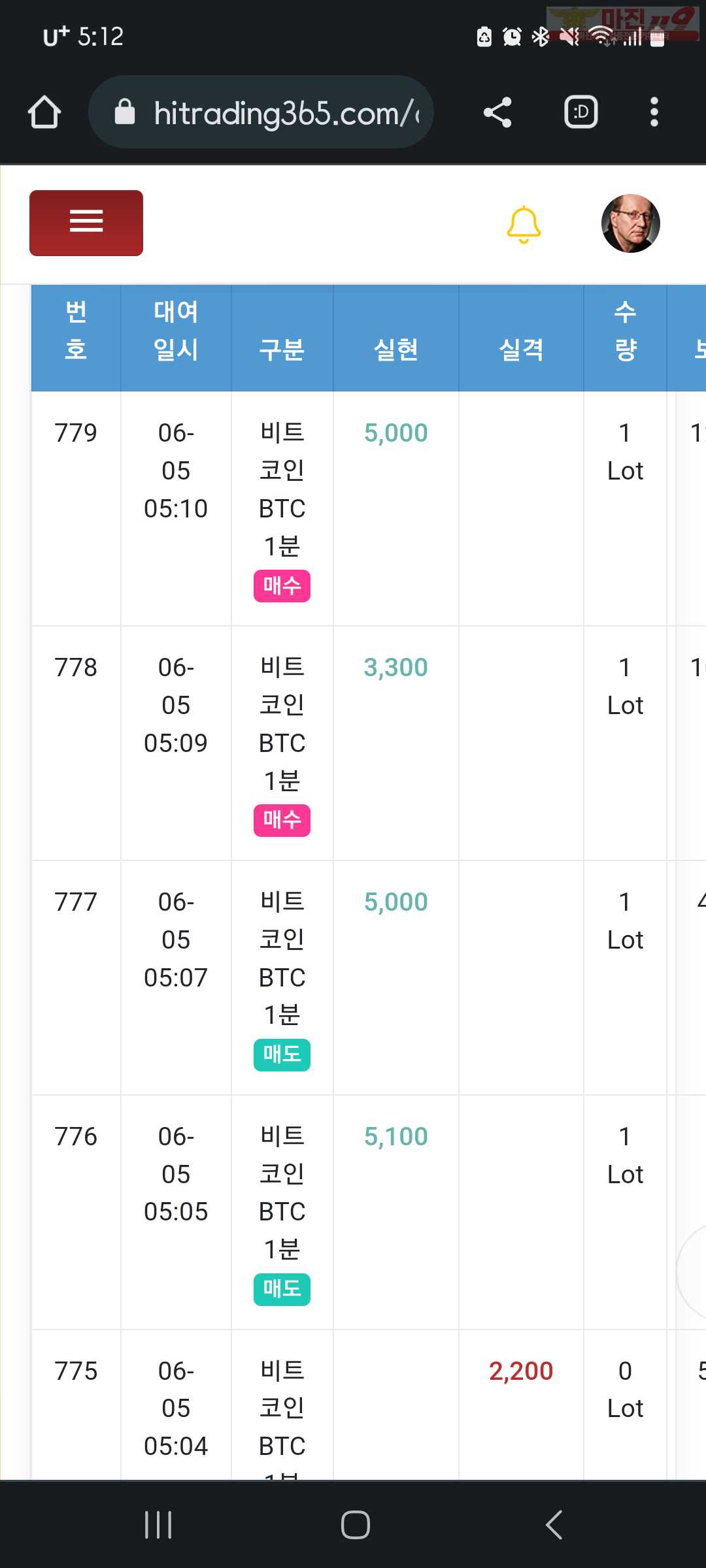Tap the Android home navigation button
706x1568 pixels.
tap(355, 1525)
